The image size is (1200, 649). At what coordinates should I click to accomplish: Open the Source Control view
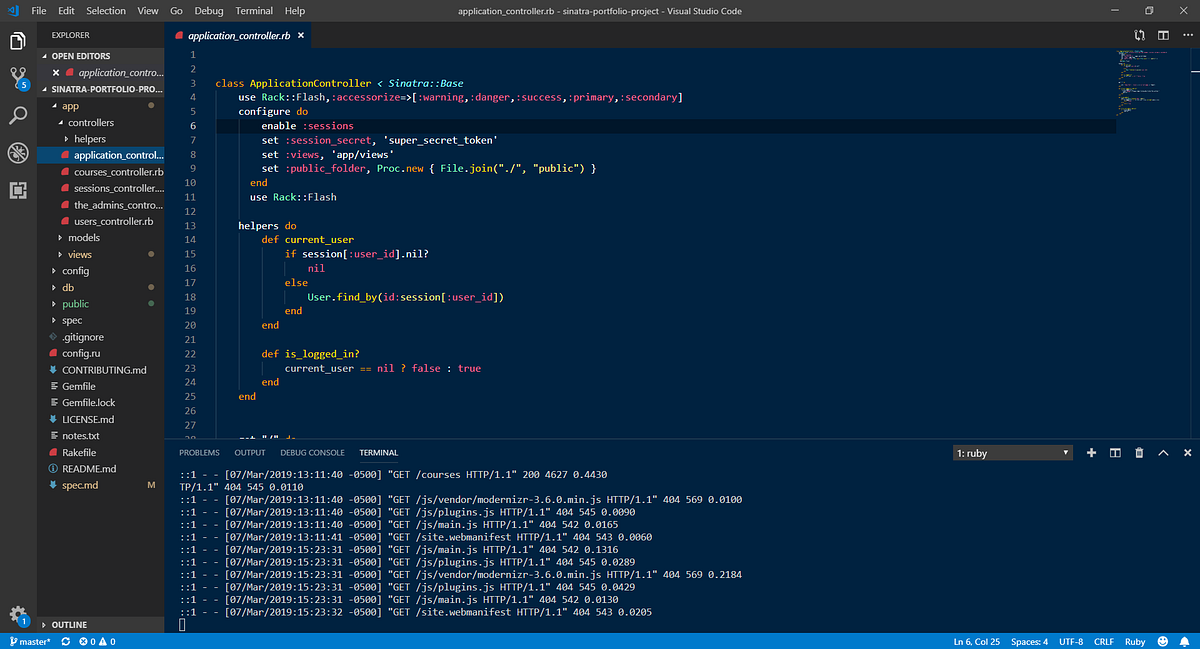pyautogui.click(x=17, y=77)
